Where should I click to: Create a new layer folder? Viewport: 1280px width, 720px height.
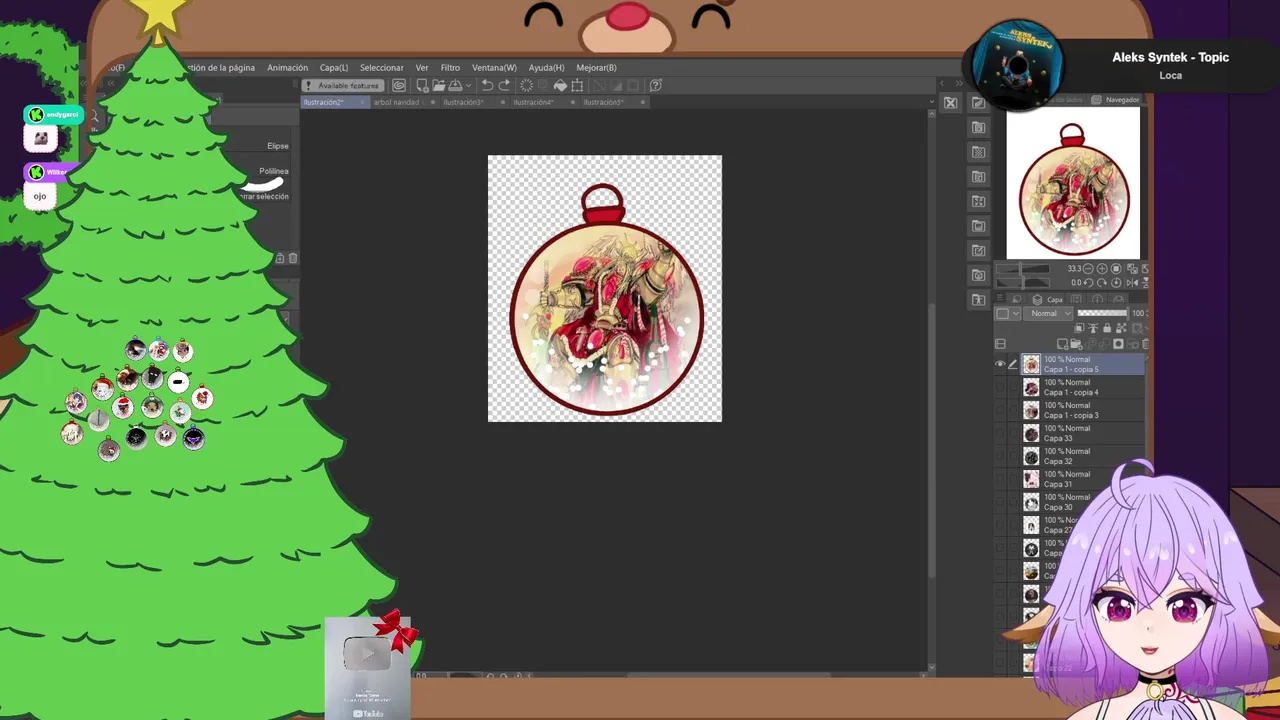(1076, 344)
